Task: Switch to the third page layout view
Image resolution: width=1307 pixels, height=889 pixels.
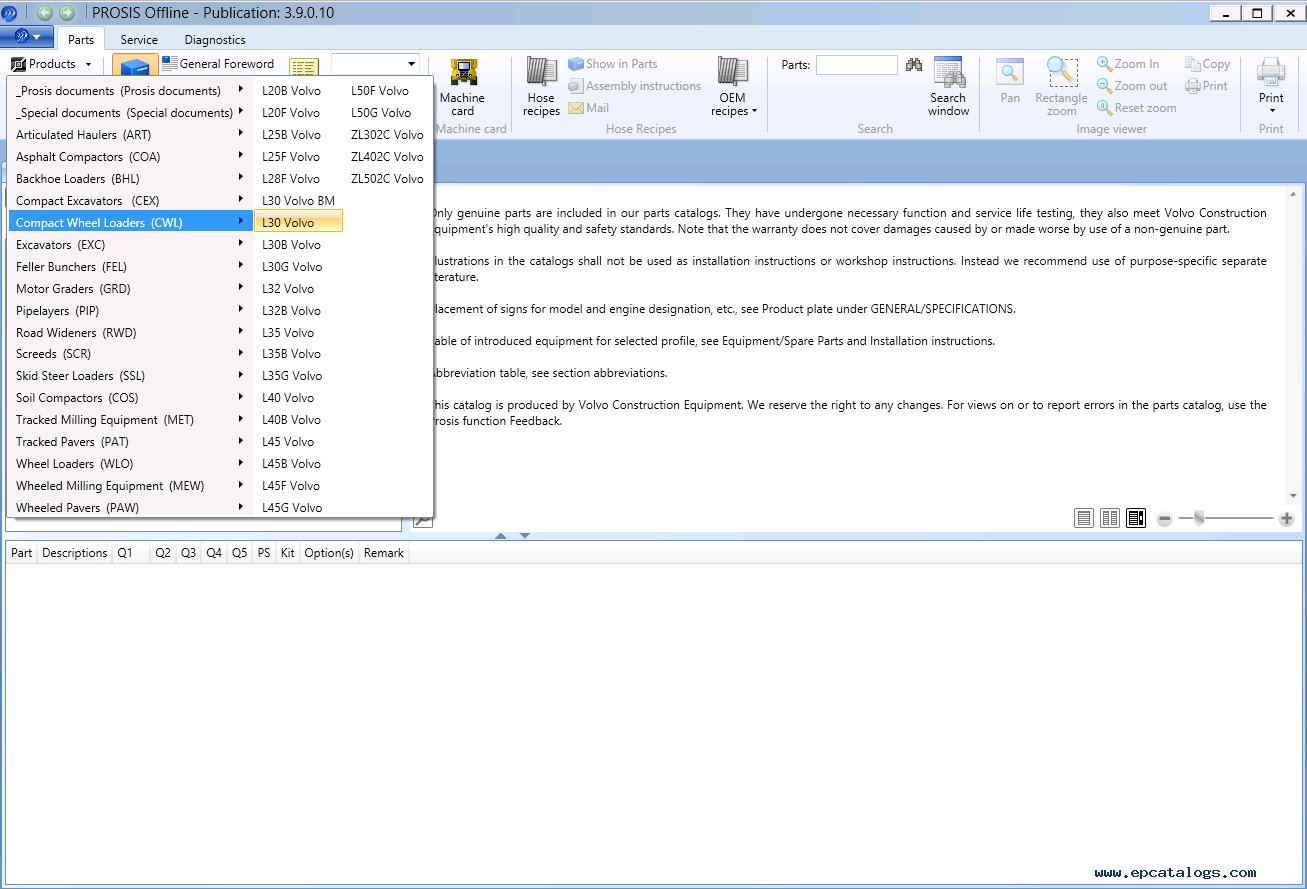Action: point(1136,518)
